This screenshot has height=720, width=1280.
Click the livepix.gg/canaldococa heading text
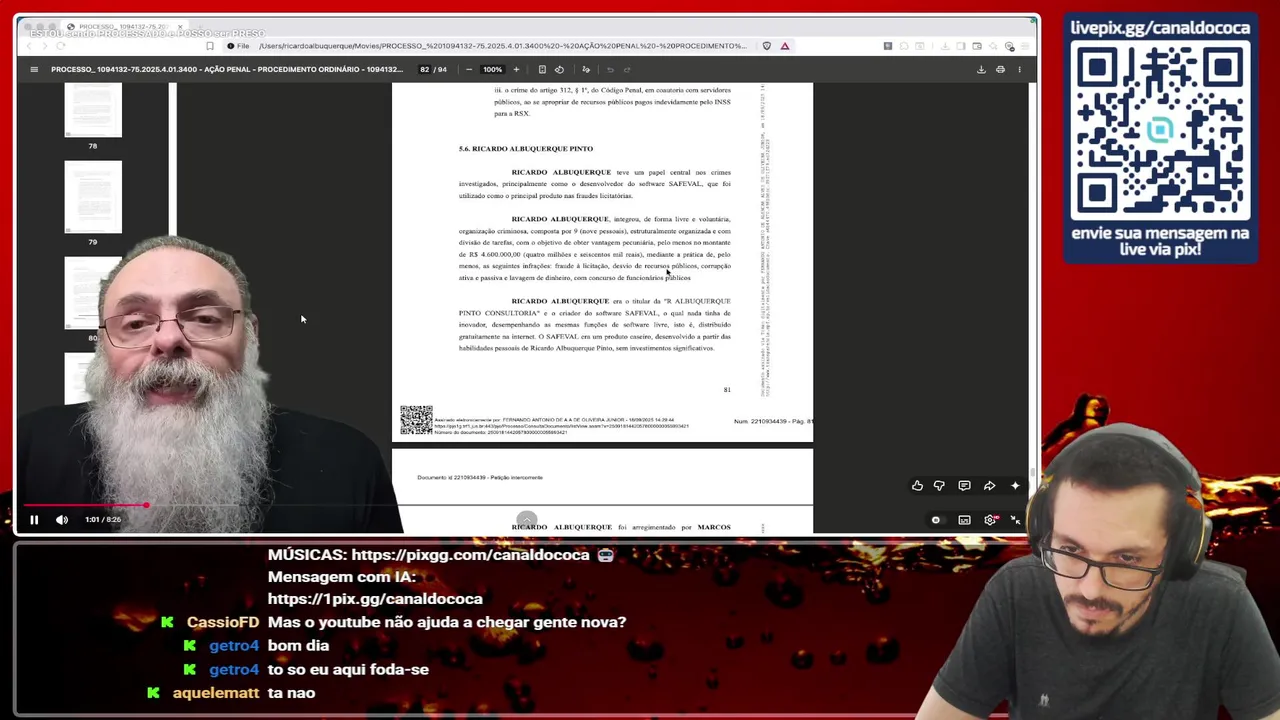(1160, 27)
